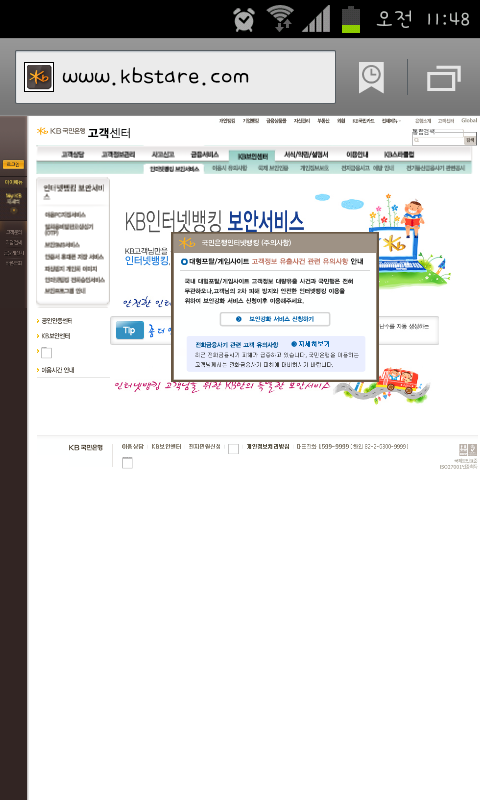This screenshot has height=800, width=480.
Task: Open the 사고신고 main menu tab
Action: pyautogui.click(x=163, y=154)
